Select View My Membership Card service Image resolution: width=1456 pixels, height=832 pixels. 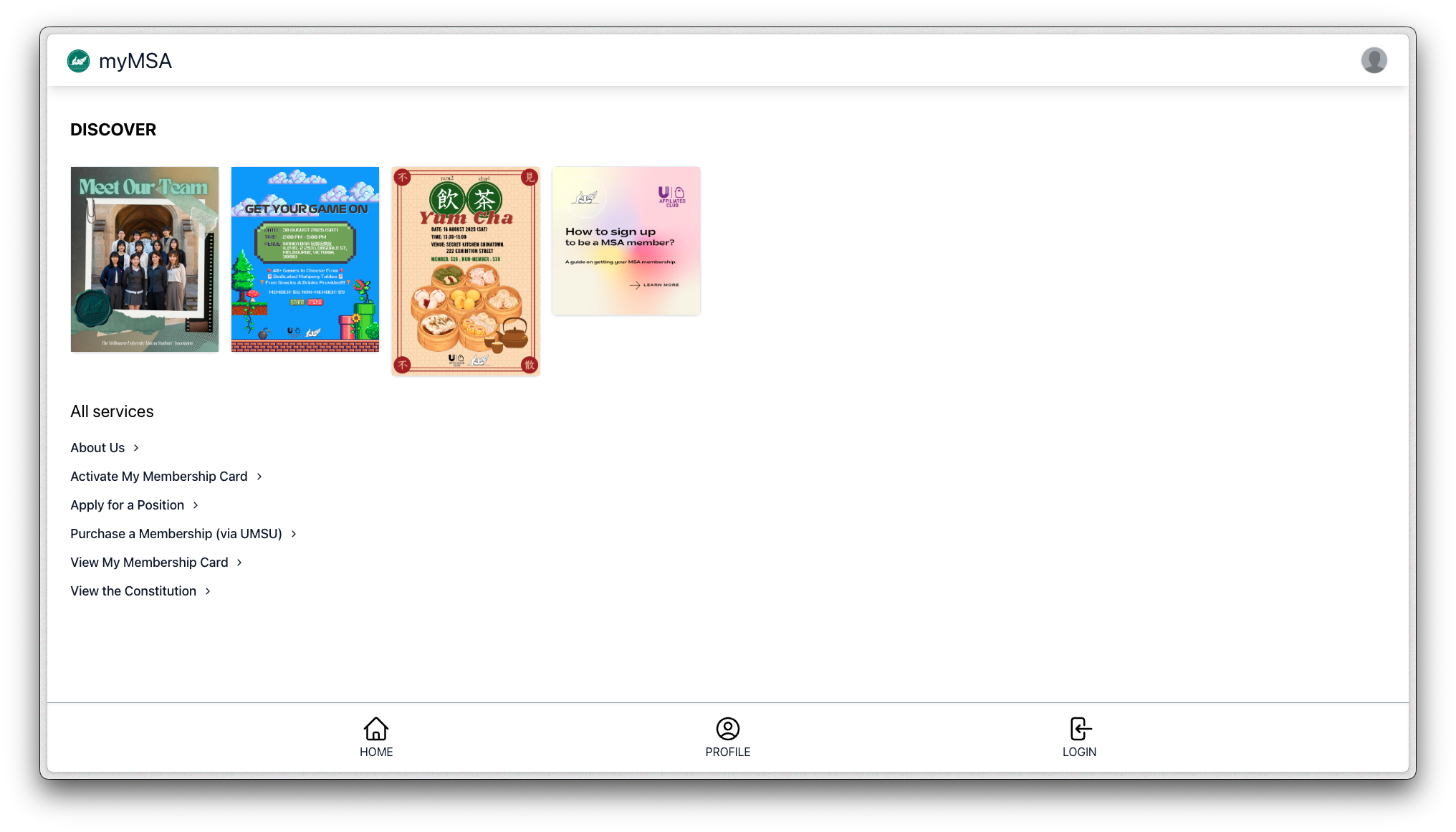coord(149,563)
